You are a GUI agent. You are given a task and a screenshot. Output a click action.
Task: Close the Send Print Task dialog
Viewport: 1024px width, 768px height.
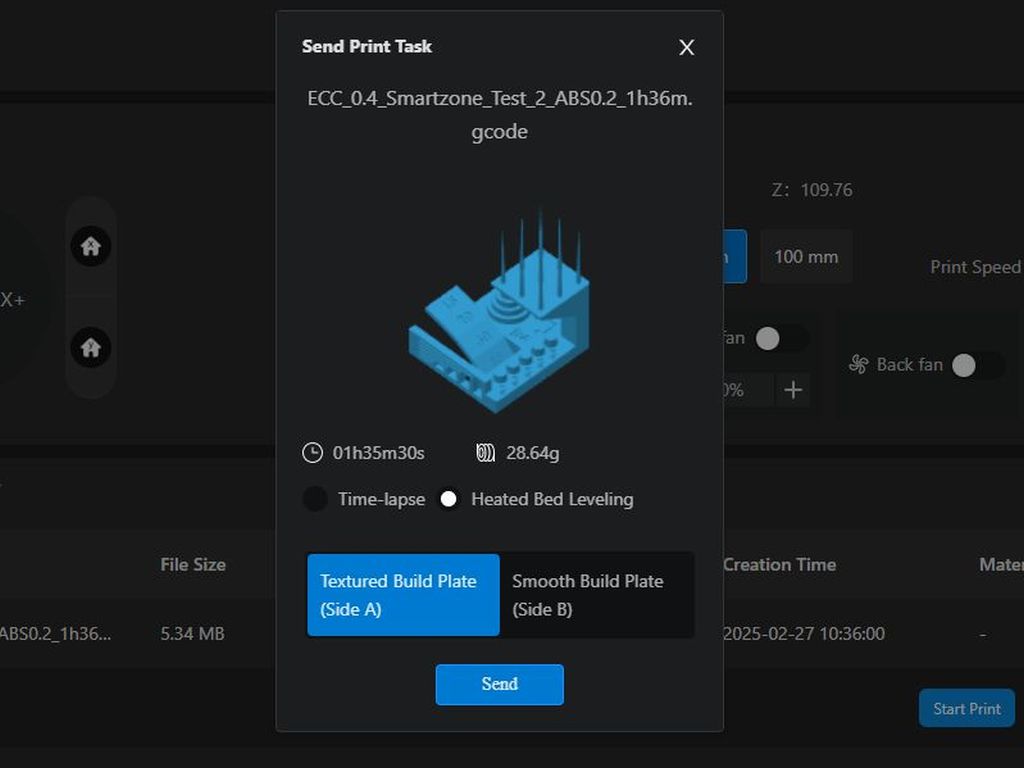(x=686, y=47)
